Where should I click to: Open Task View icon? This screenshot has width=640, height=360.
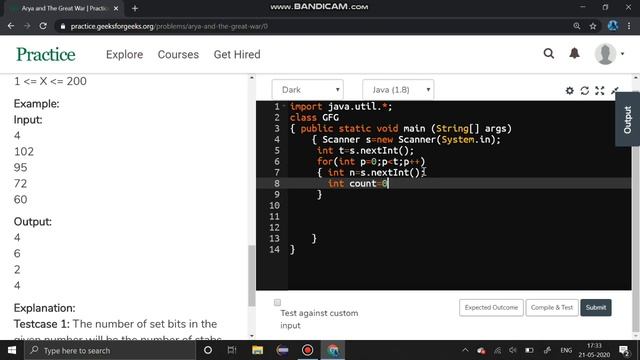pyautogui.click(x=232, y=350)
